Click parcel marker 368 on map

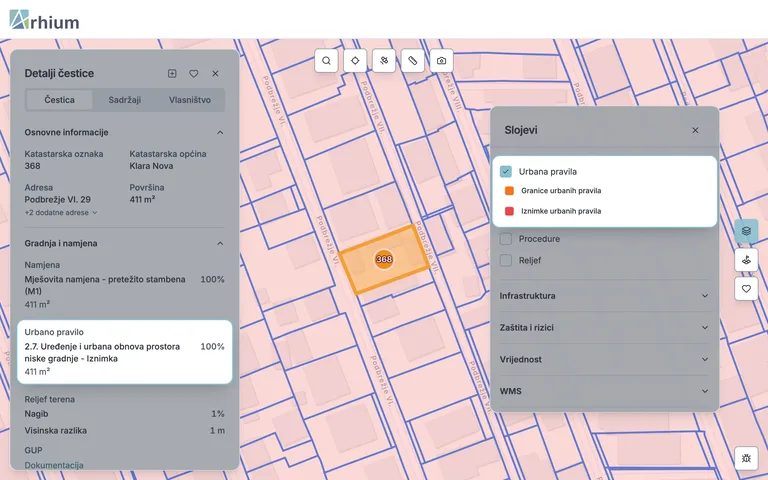pos(384,259)
